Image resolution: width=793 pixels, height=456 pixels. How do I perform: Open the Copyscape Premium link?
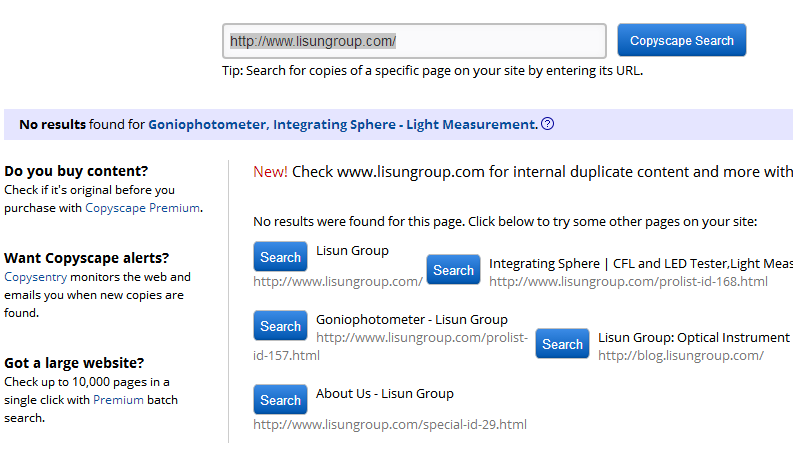click(x=142, y=208)
